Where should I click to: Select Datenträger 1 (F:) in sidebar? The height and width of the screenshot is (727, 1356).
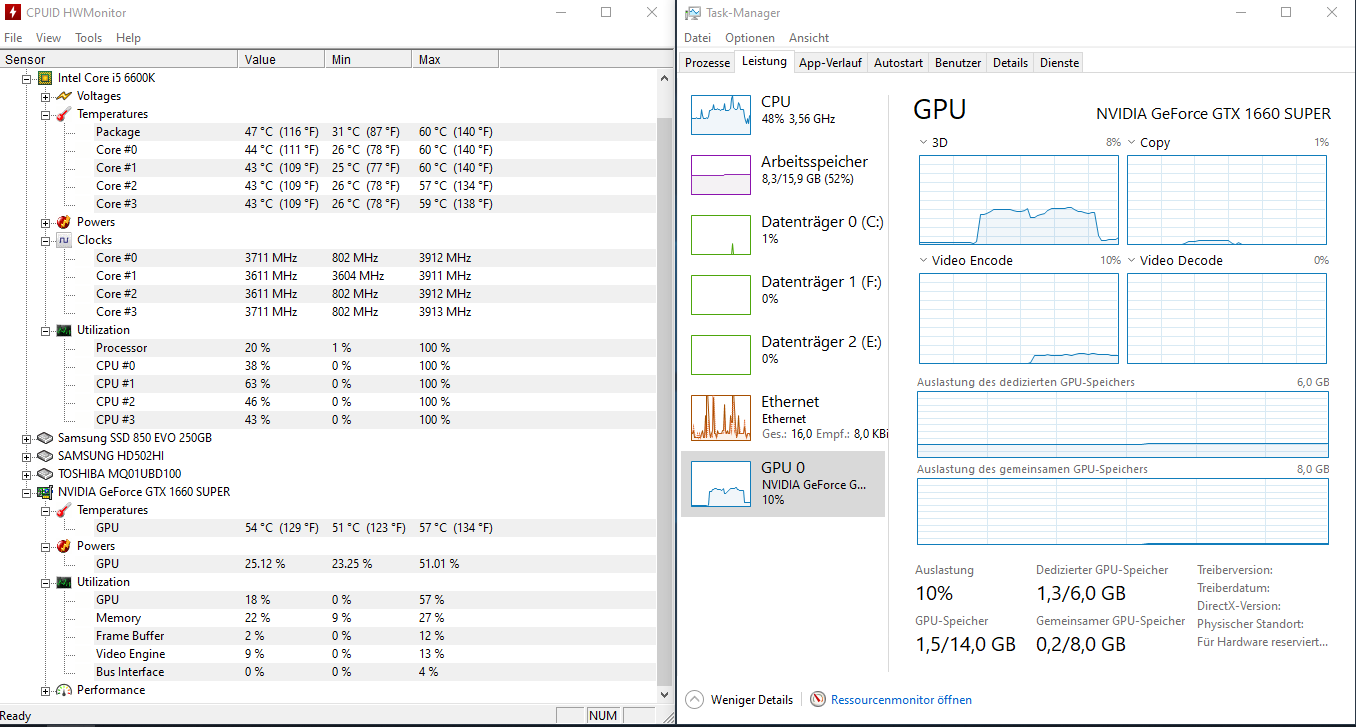[783, 295]
